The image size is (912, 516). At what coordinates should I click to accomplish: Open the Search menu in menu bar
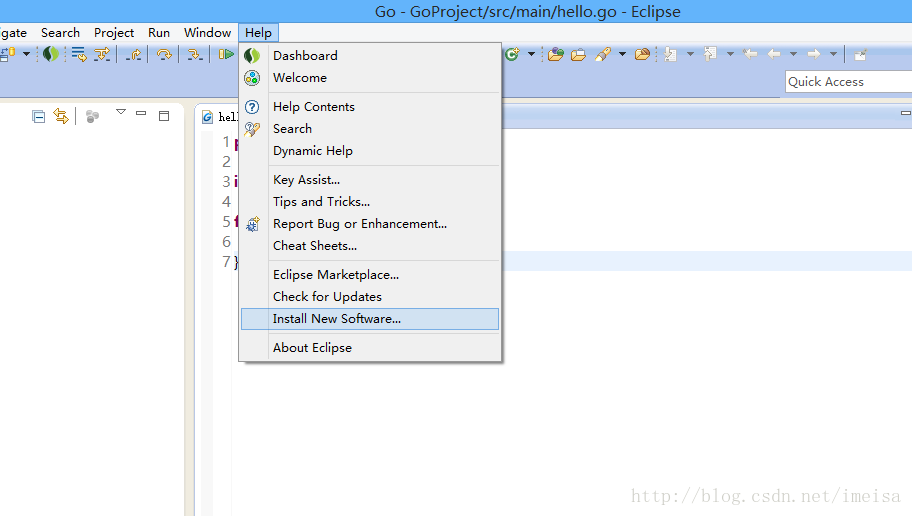coord(60,33)
